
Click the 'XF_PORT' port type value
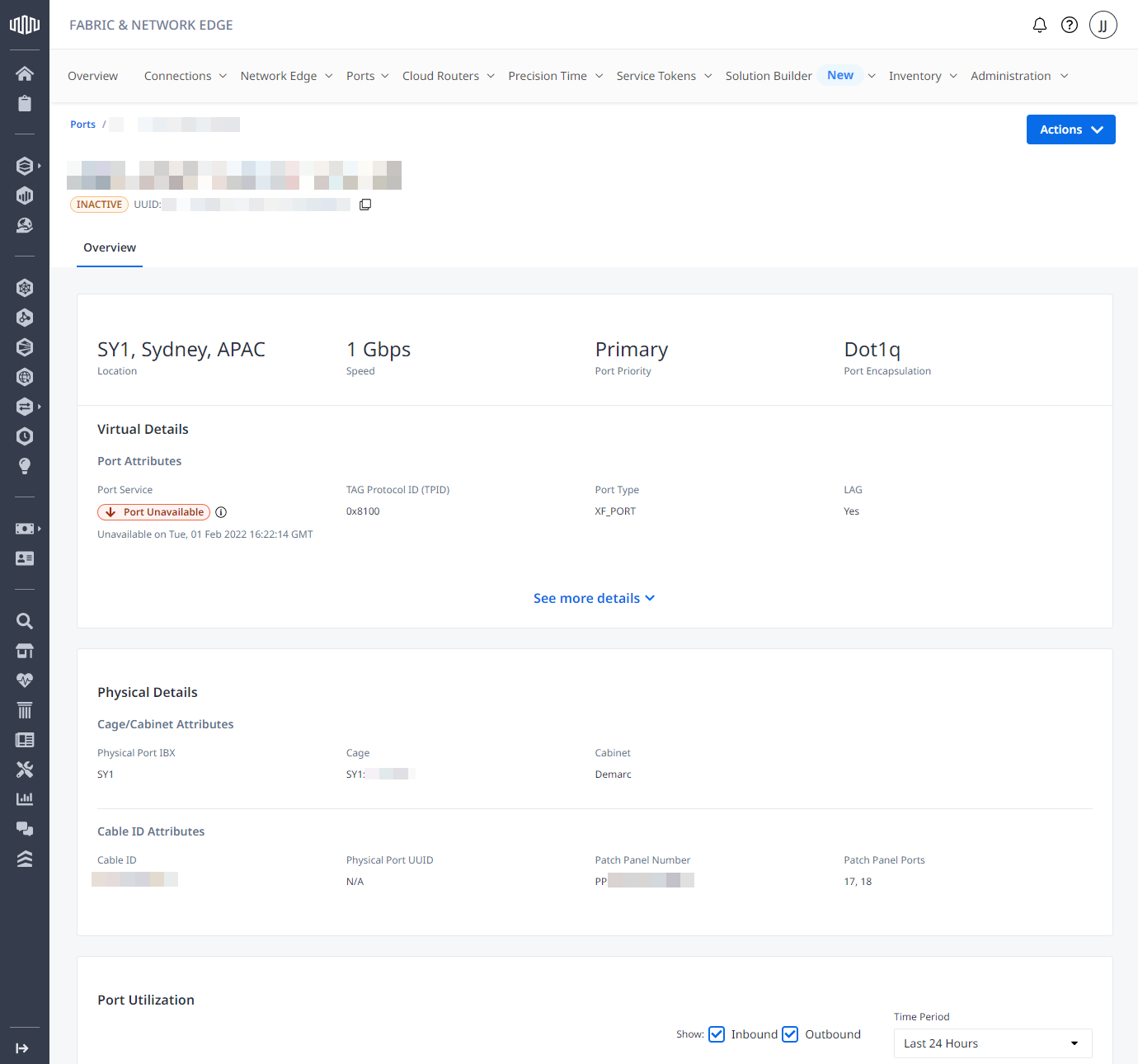click(615, 511)
